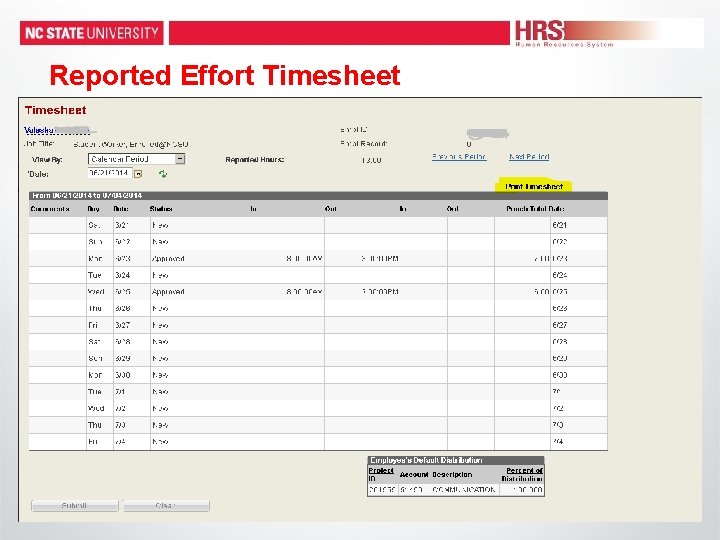720x540 pixels.
Task: Click the Submit button
Action: coord(74,506)
